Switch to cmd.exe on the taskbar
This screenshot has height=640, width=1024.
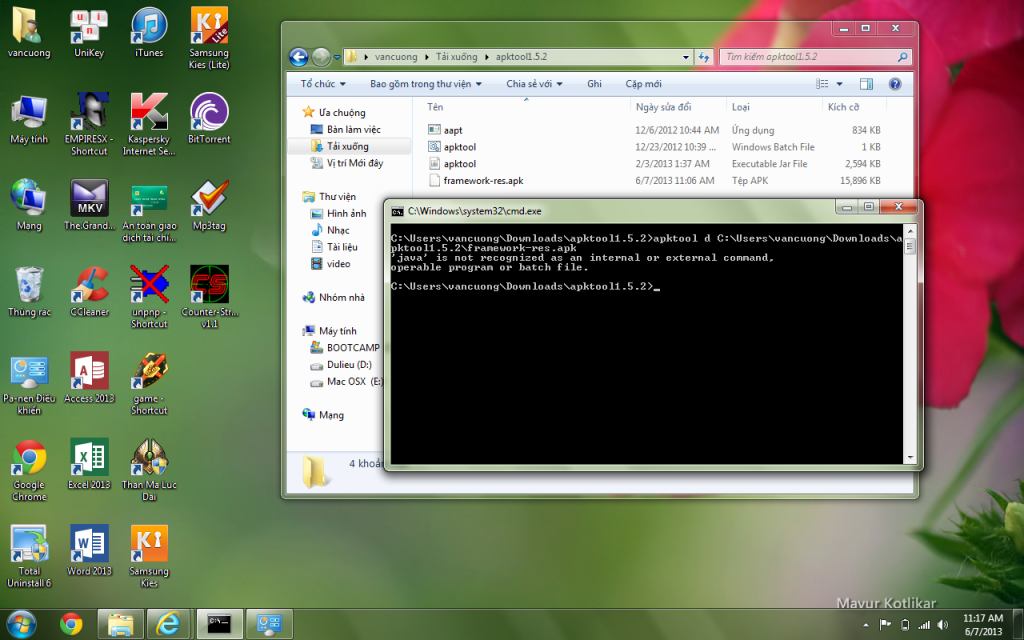tap(219, 624)
